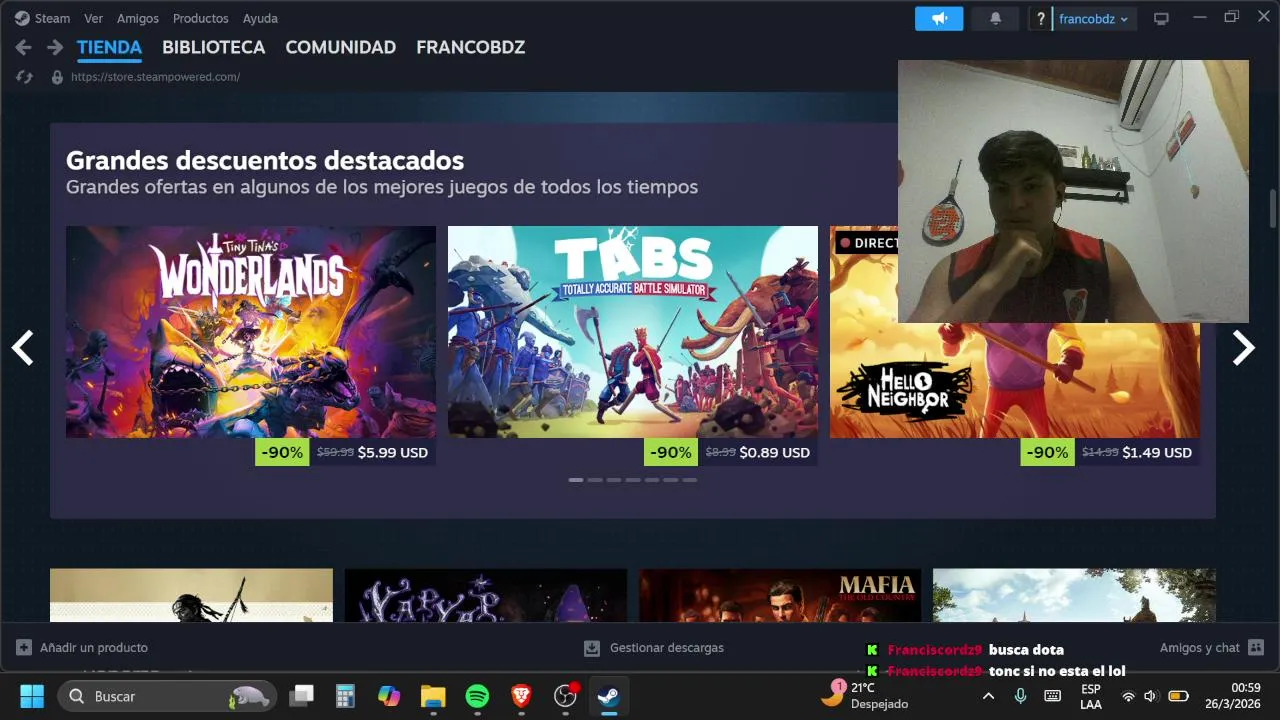1280x720 pixels.
Task: Open Task View on the taskbar
Action: click(x=301, y=696)
